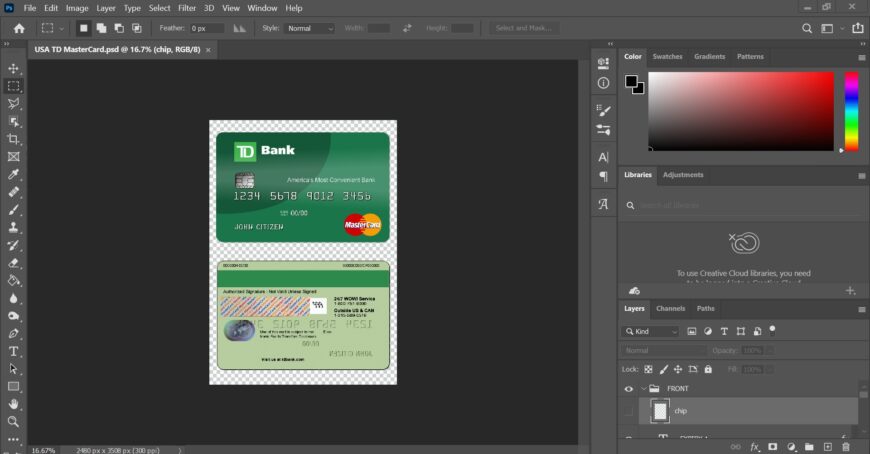Click the Create new group folder button
This screenshot has height=454, width=870.
(809, 447)
